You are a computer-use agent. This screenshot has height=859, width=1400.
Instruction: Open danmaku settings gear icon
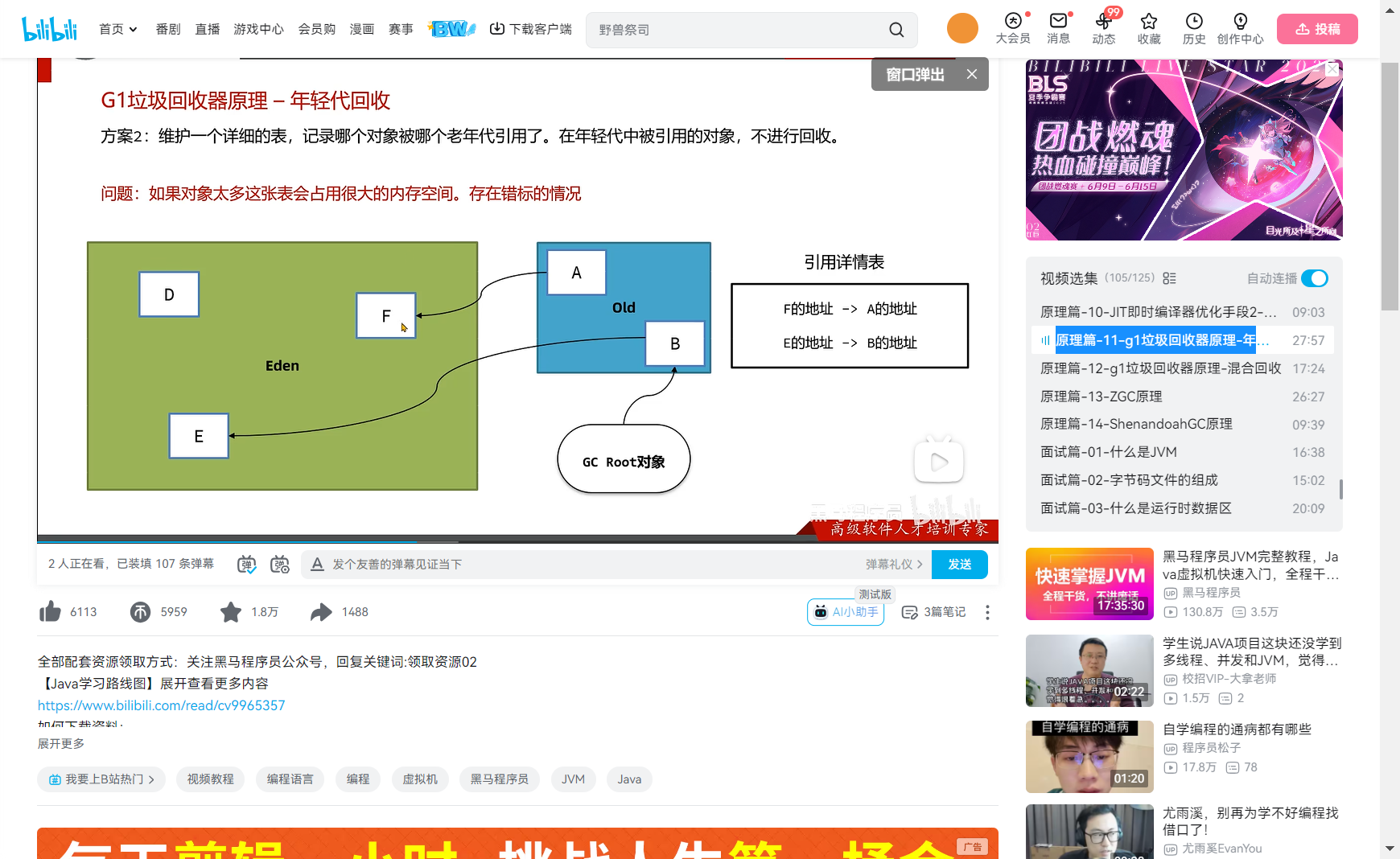[x=280, y=565]
